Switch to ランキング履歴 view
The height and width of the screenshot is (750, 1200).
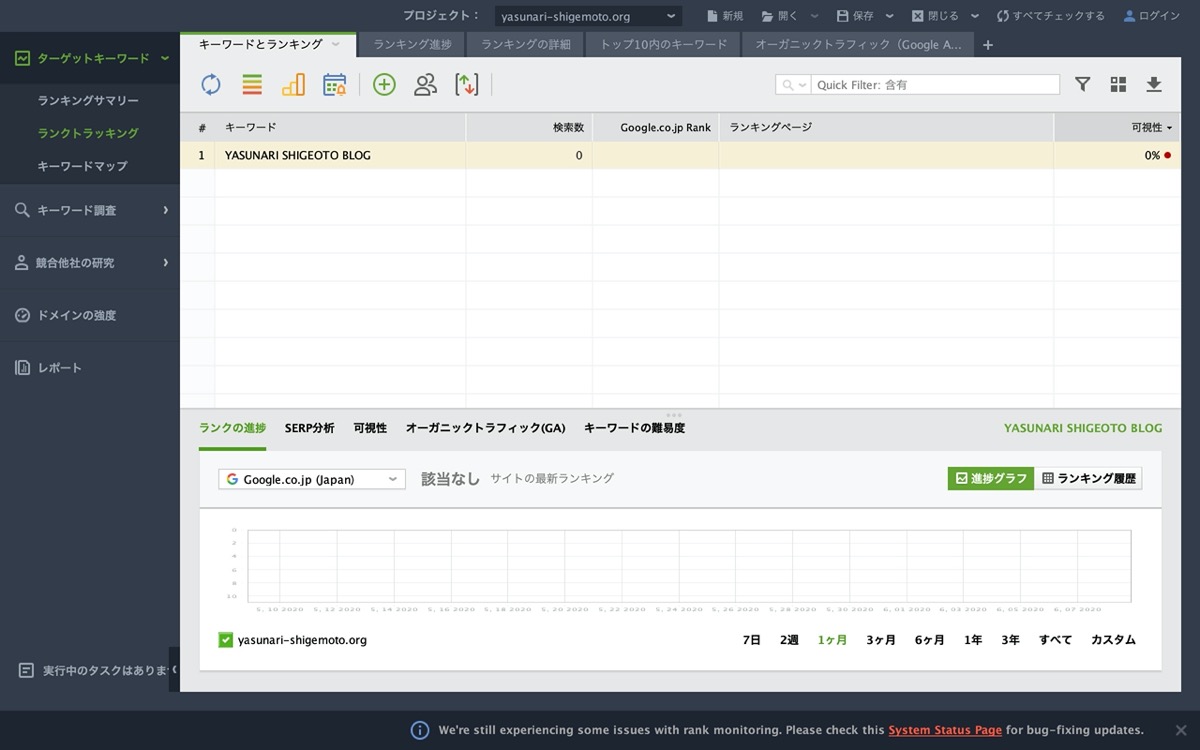(1088, 478)
